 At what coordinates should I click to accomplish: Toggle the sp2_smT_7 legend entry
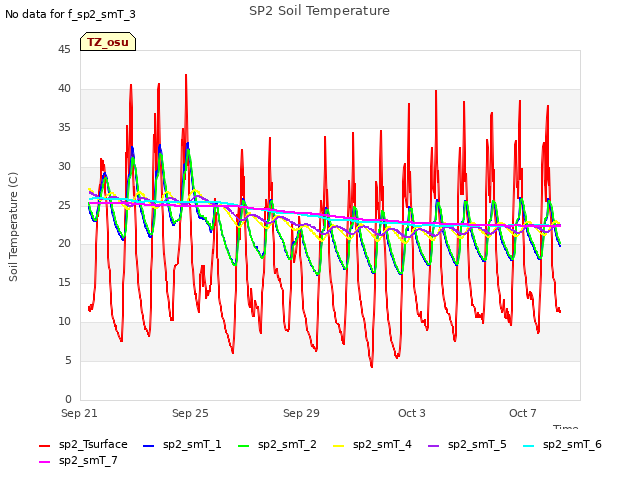coord(78,460)
